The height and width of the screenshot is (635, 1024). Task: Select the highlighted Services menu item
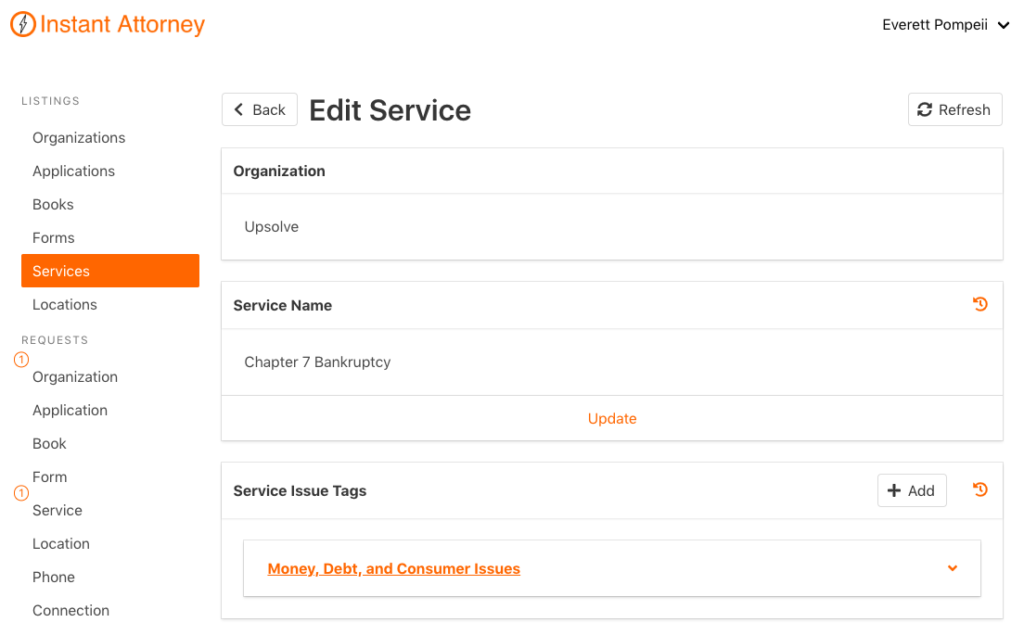[110, 270]
